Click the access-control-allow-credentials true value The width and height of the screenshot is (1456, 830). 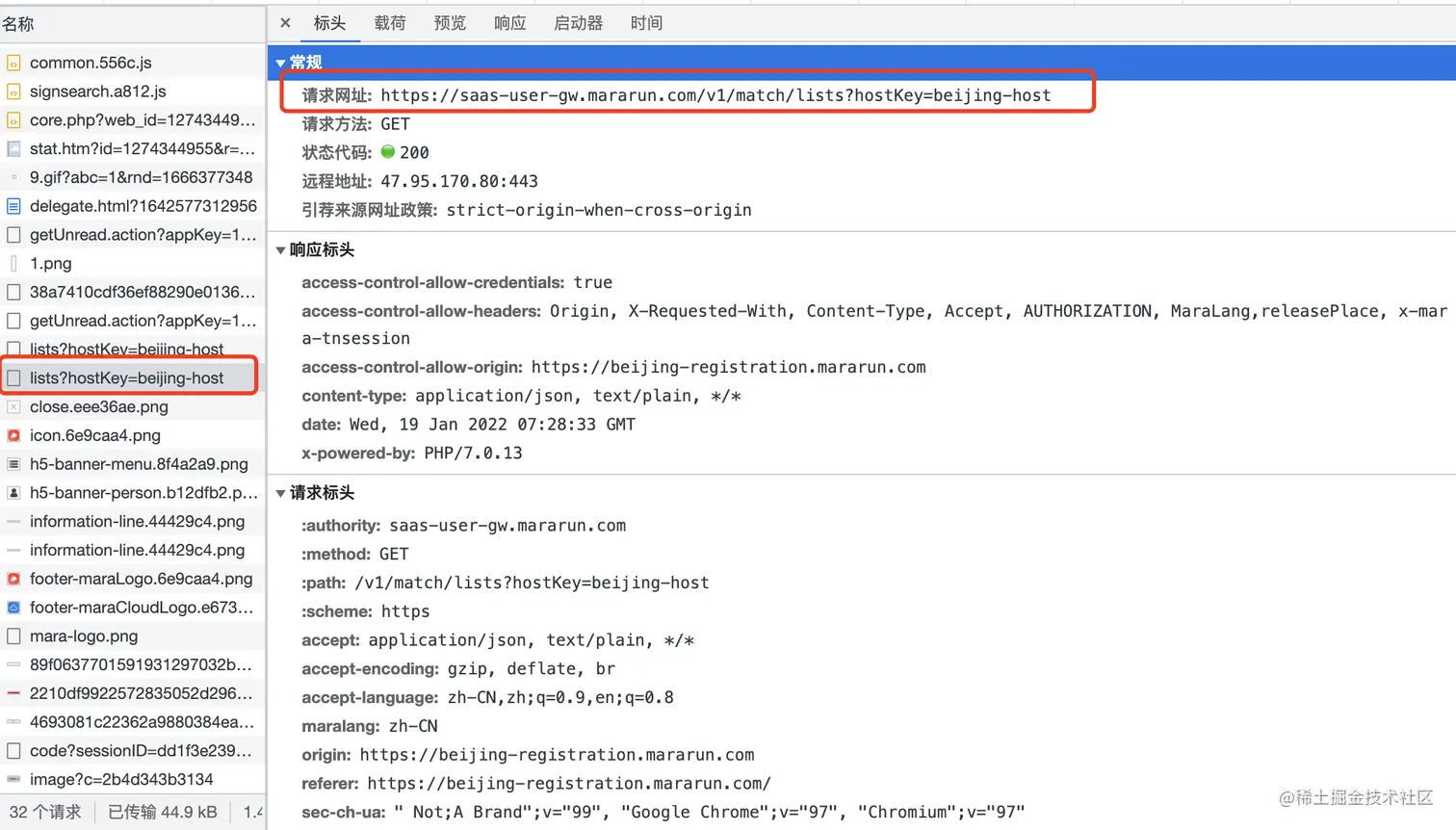pyautogui.click(x=593, y=282)
